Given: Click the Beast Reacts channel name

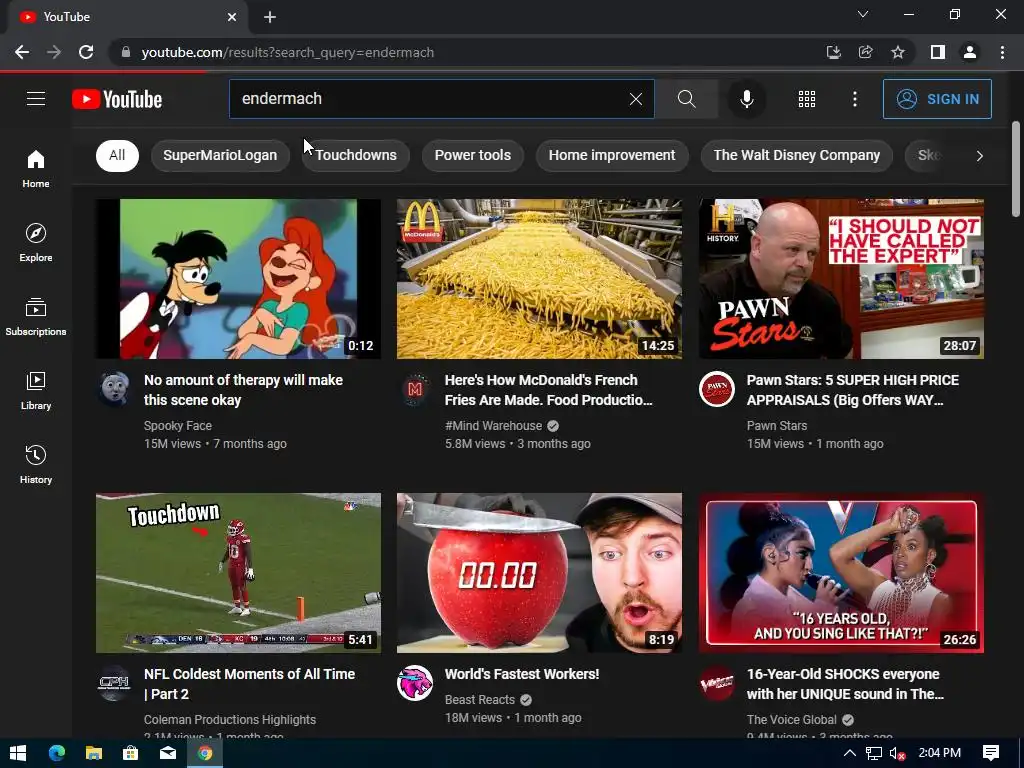Looking at the screenshot, I should [480, 699].
